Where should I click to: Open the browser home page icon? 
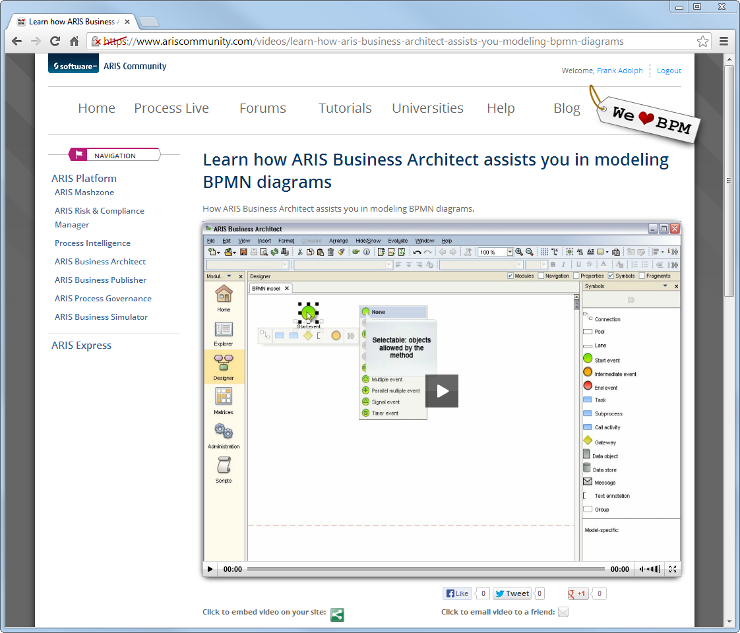pyautogui.click(x=74, y=42)
